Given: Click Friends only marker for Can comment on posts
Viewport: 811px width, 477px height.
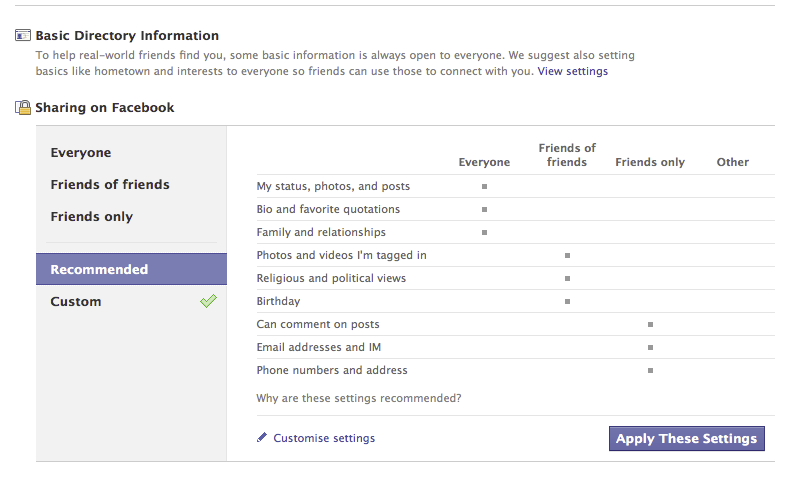Looking at the screenshot, I should tap(650, 324).
